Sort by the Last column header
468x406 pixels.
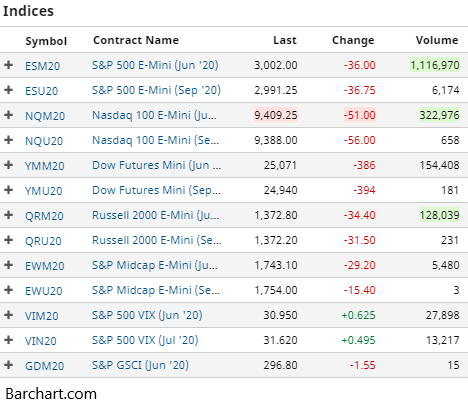[285, 40]
